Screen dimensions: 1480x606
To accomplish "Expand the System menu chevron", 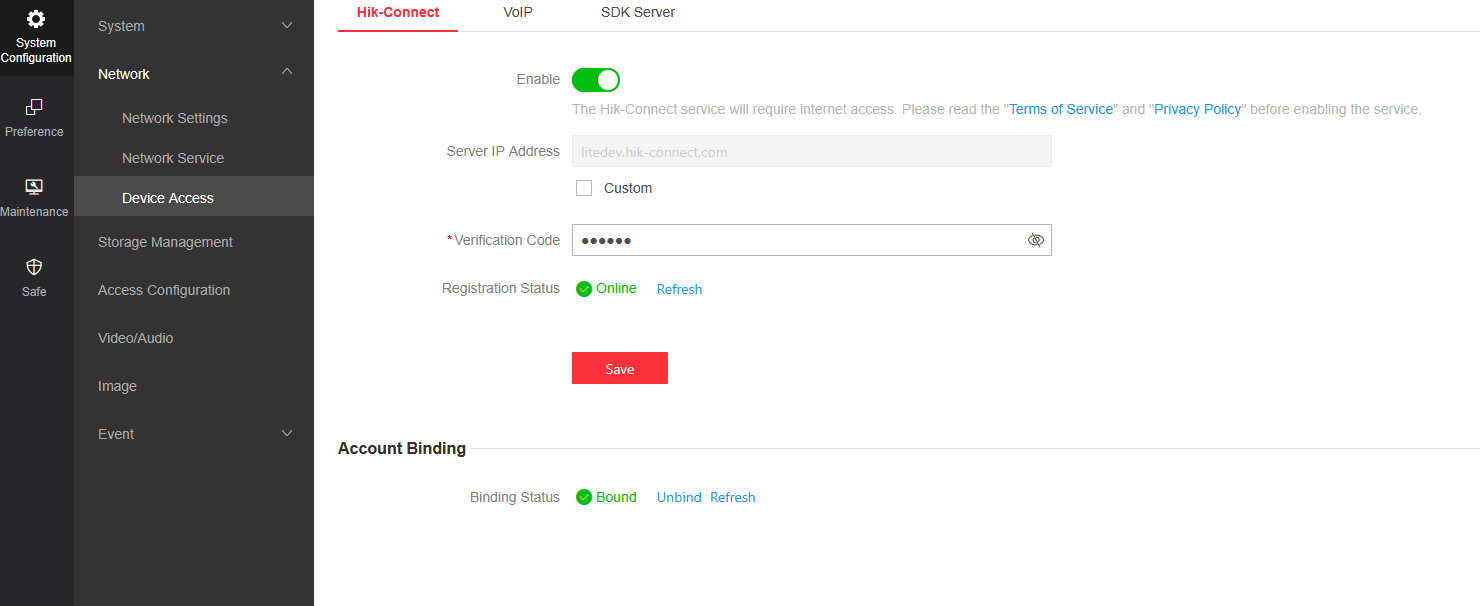I will coord(287,25).
